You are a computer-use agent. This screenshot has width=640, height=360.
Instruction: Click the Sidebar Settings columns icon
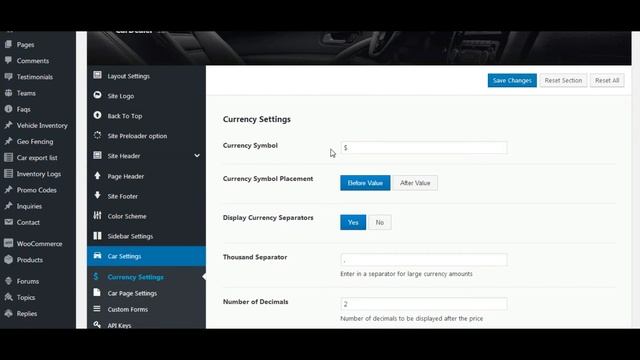coord(97,236)
